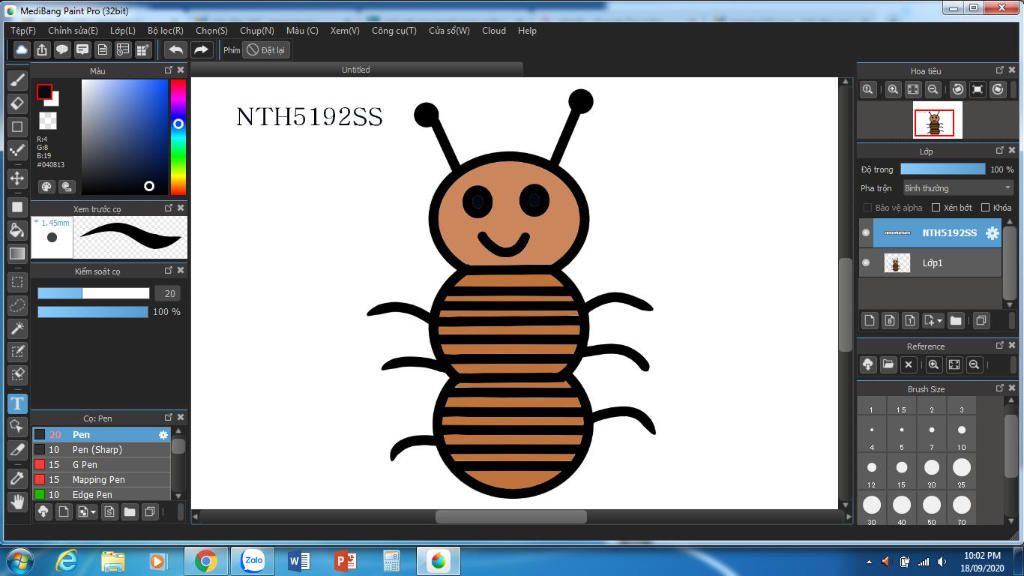Viewport: 1024px width, 576px height.
Task: Choose the Select Pen tool
Action: [x=18, y=351]
